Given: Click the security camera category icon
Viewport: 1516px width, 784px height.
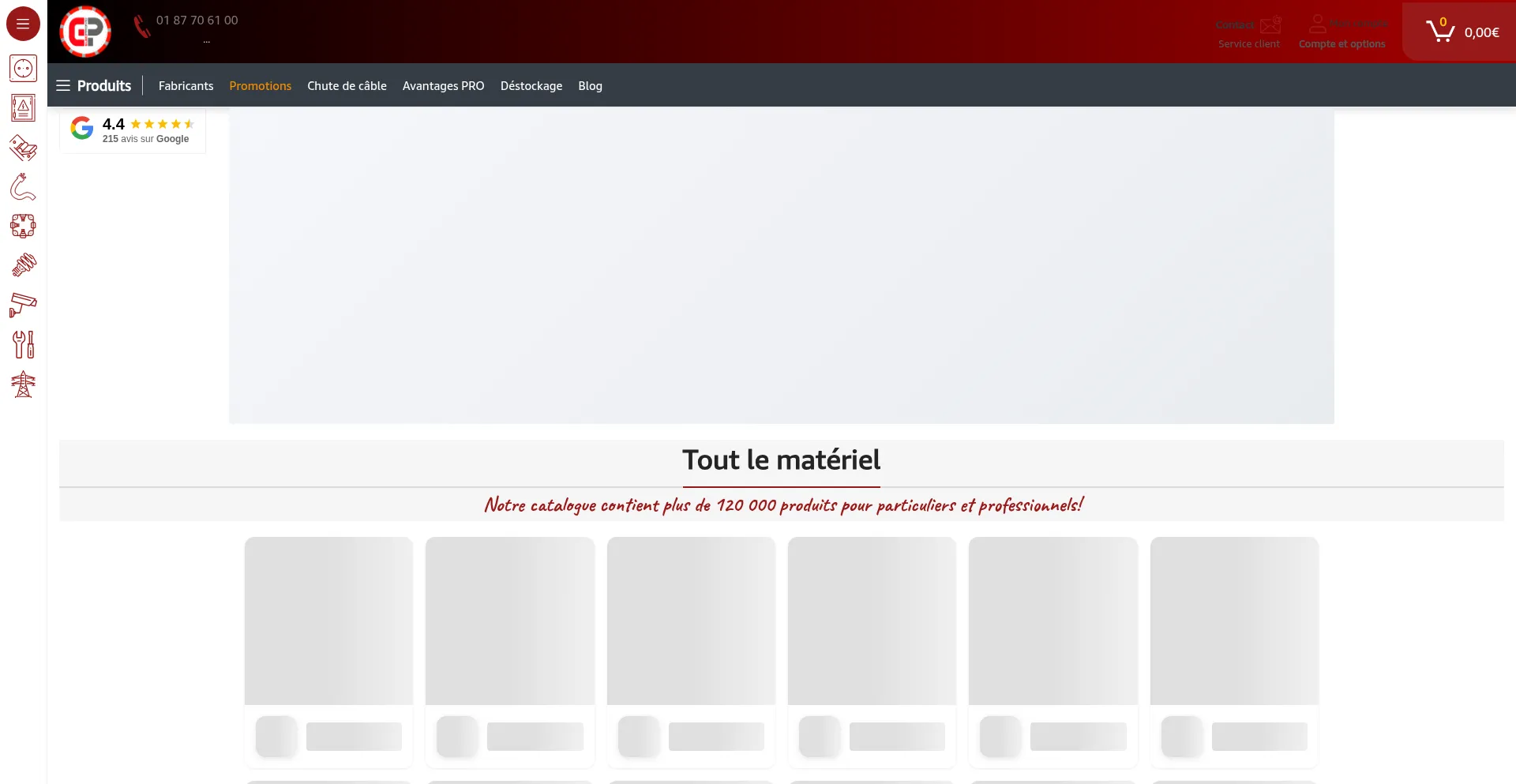Looking at the screenshot, I should coord(23,305).
